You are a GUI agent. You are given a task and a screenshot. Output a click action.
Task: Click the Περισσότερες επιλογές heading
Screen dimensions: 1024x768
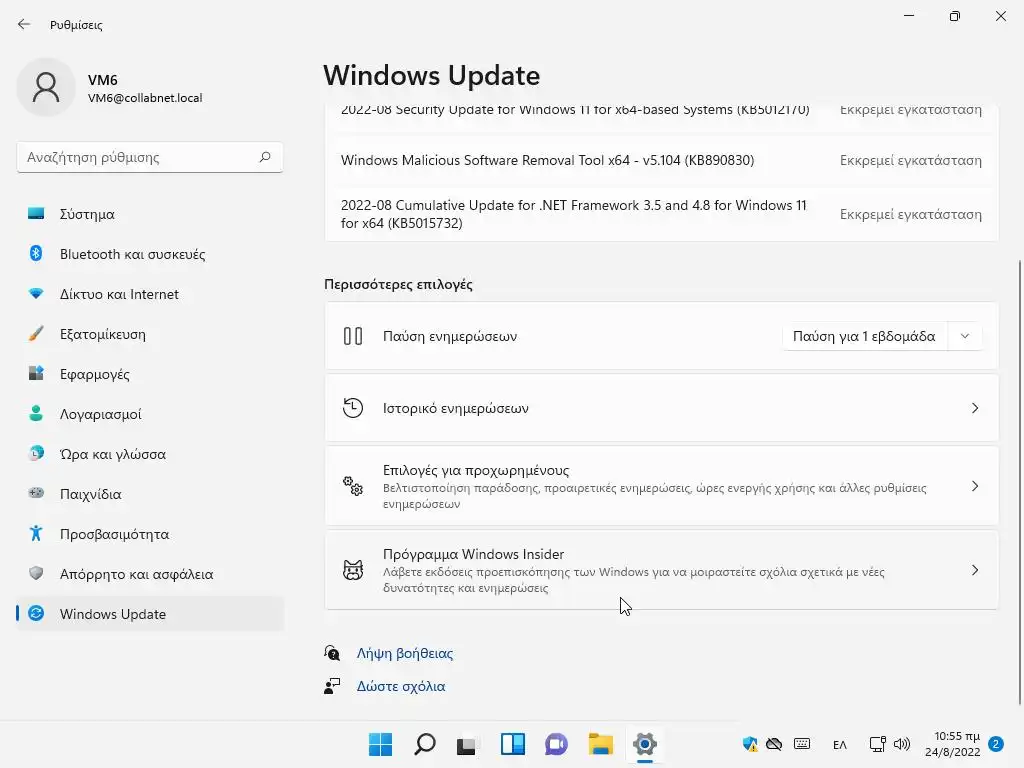click(x=398, y=284)
